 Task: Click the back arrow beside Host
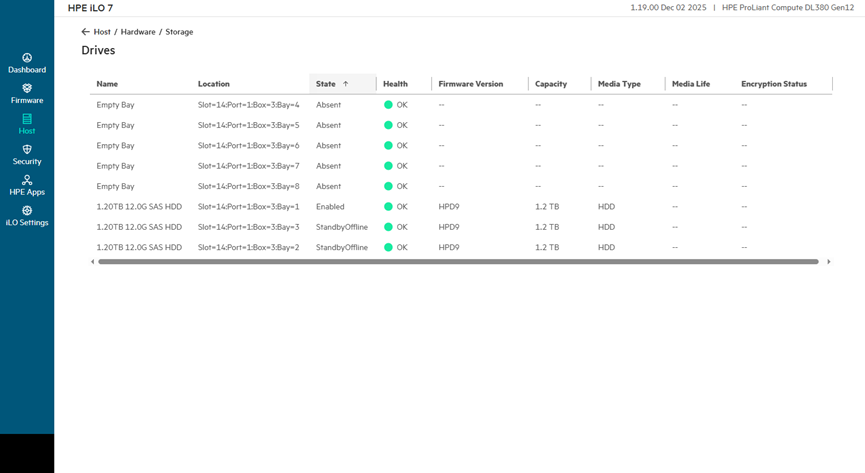point(86,32)
